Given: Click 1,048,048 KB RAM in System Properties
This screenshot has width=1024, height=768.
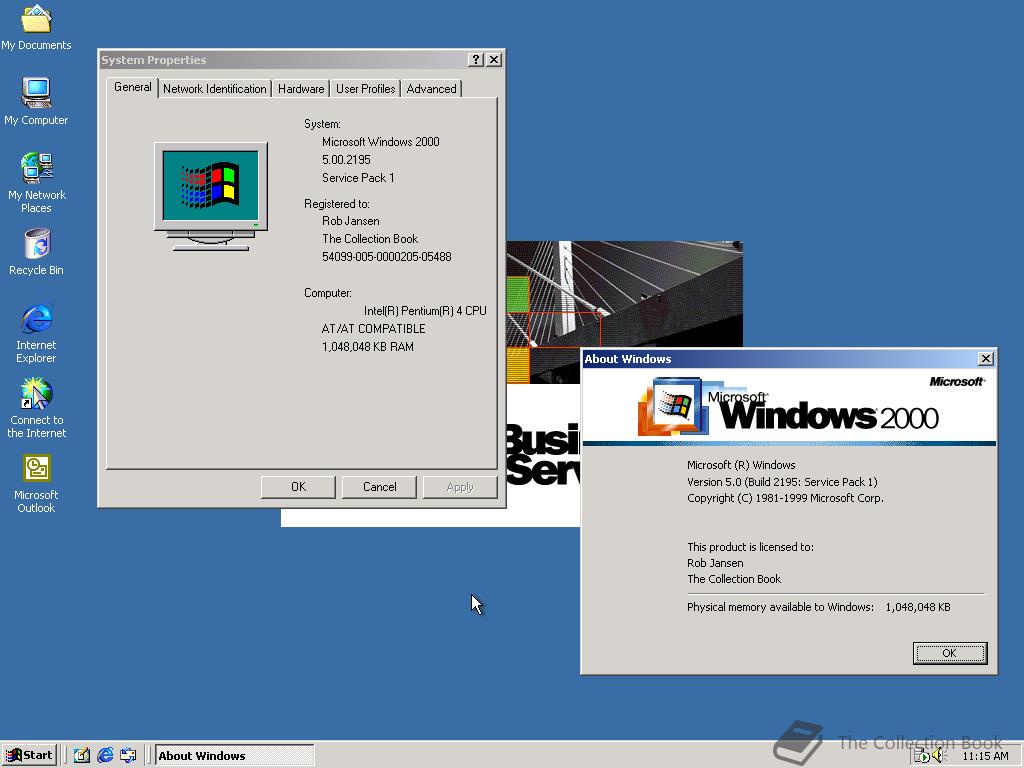Looking at the screenshot, I should pyautogui.click(x=368, y=347).
